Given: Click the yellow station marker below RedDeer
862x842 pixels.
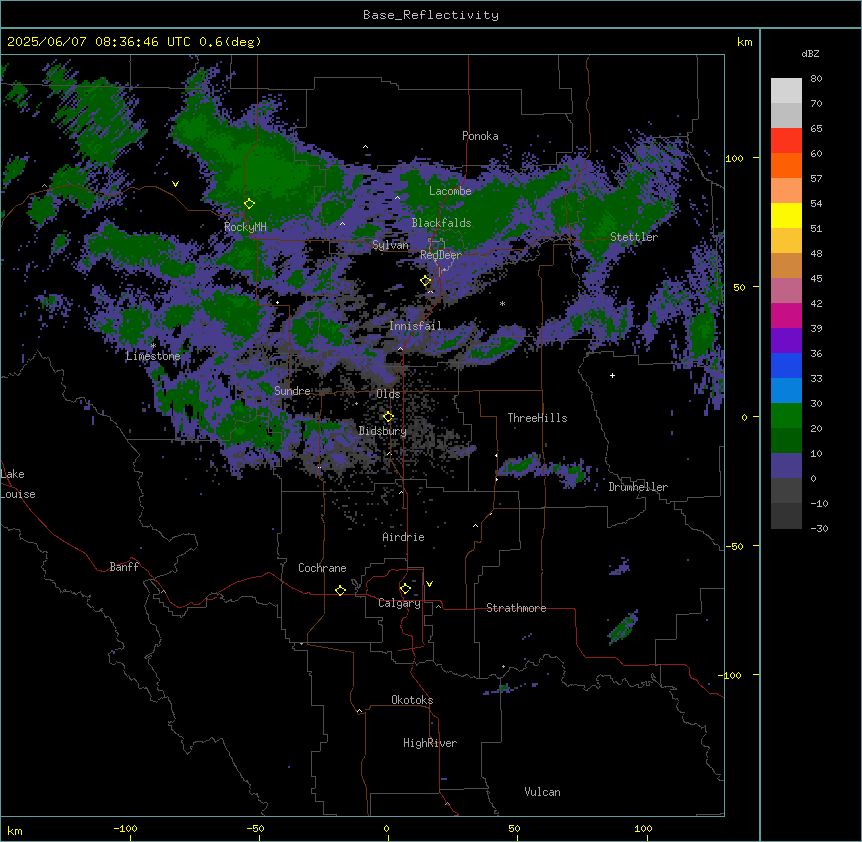Looking at the screenshot, I should (x=425, y=281).
